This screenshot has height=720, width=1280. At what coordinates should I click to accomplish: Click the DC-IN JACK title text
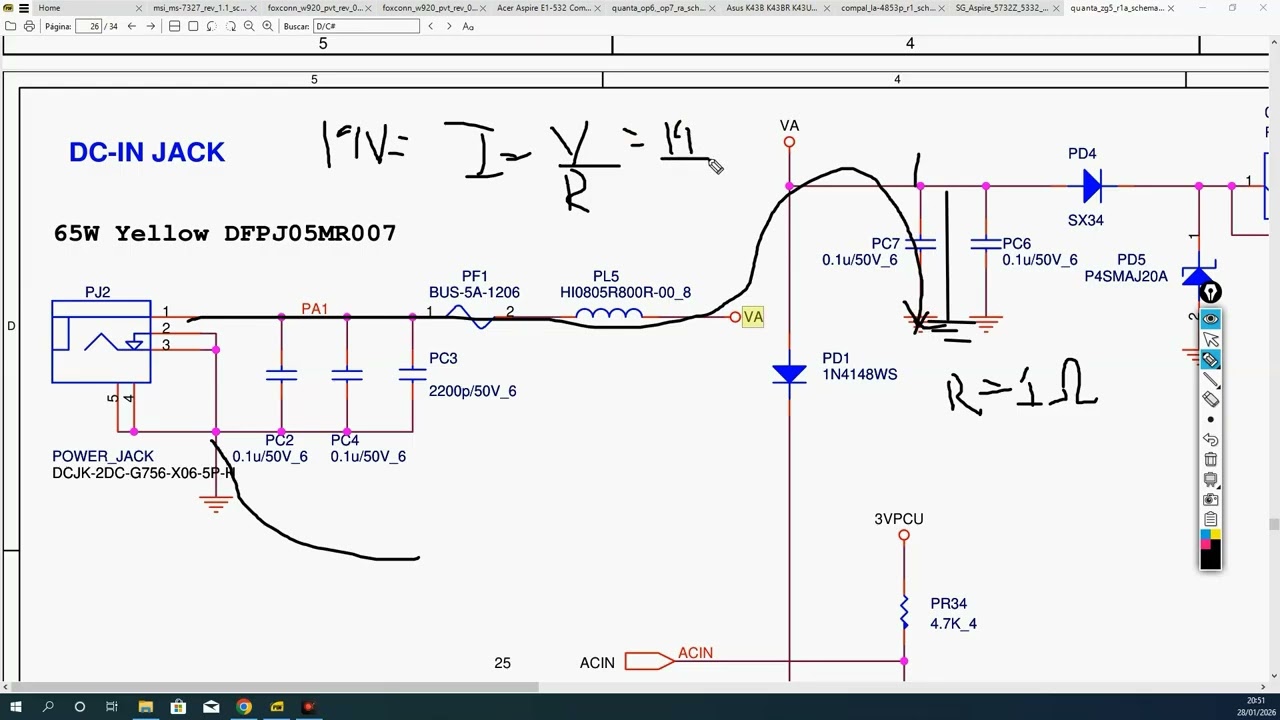click(x=147, y=152)
